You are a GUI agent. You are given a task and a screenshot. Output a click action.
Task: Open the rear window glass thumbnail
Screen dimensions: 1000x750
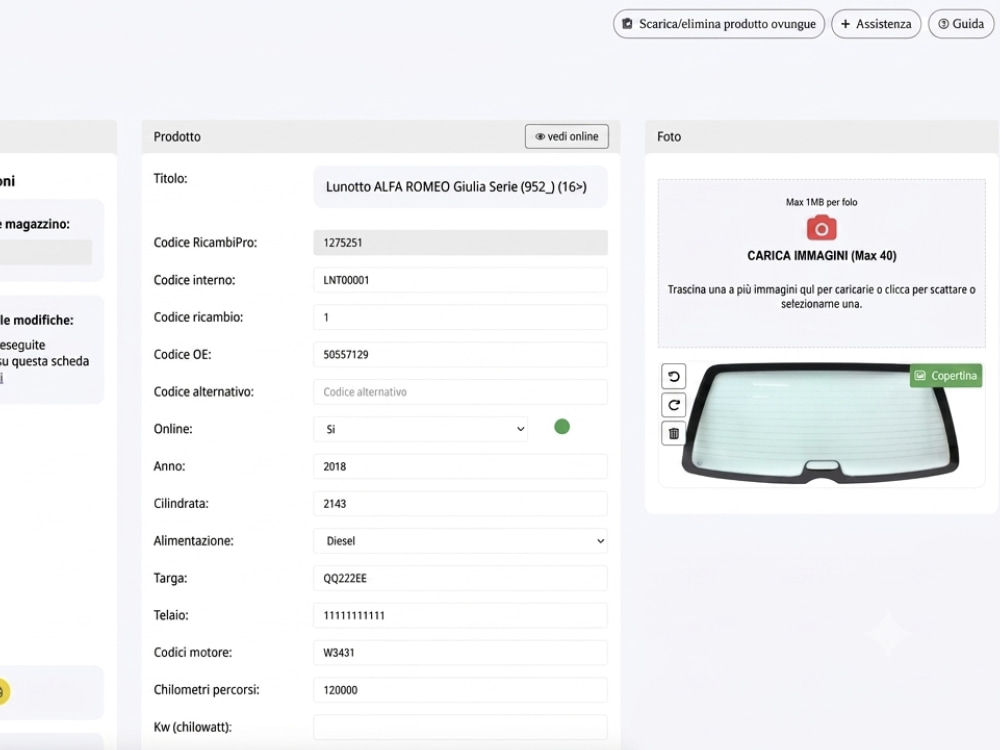click(x=820, y=423)
